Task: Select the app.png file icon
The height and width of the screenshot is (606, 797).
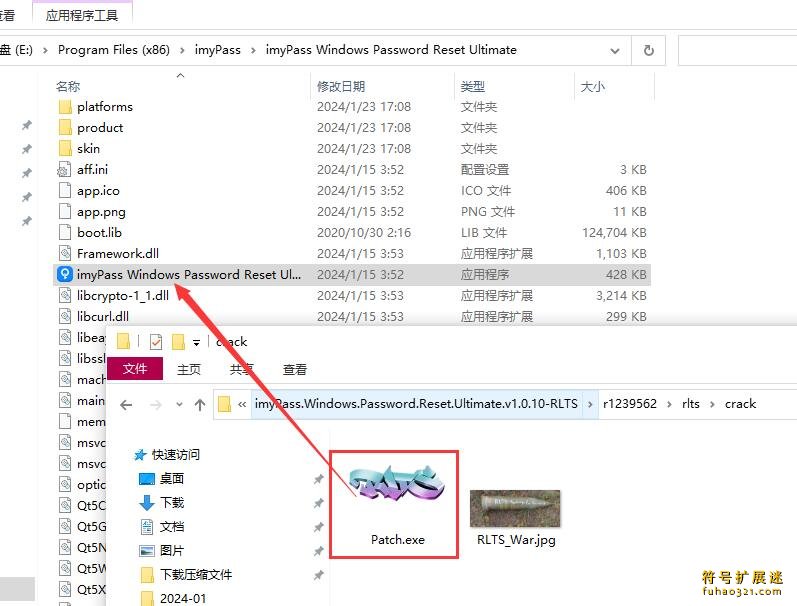Action: 65,211
